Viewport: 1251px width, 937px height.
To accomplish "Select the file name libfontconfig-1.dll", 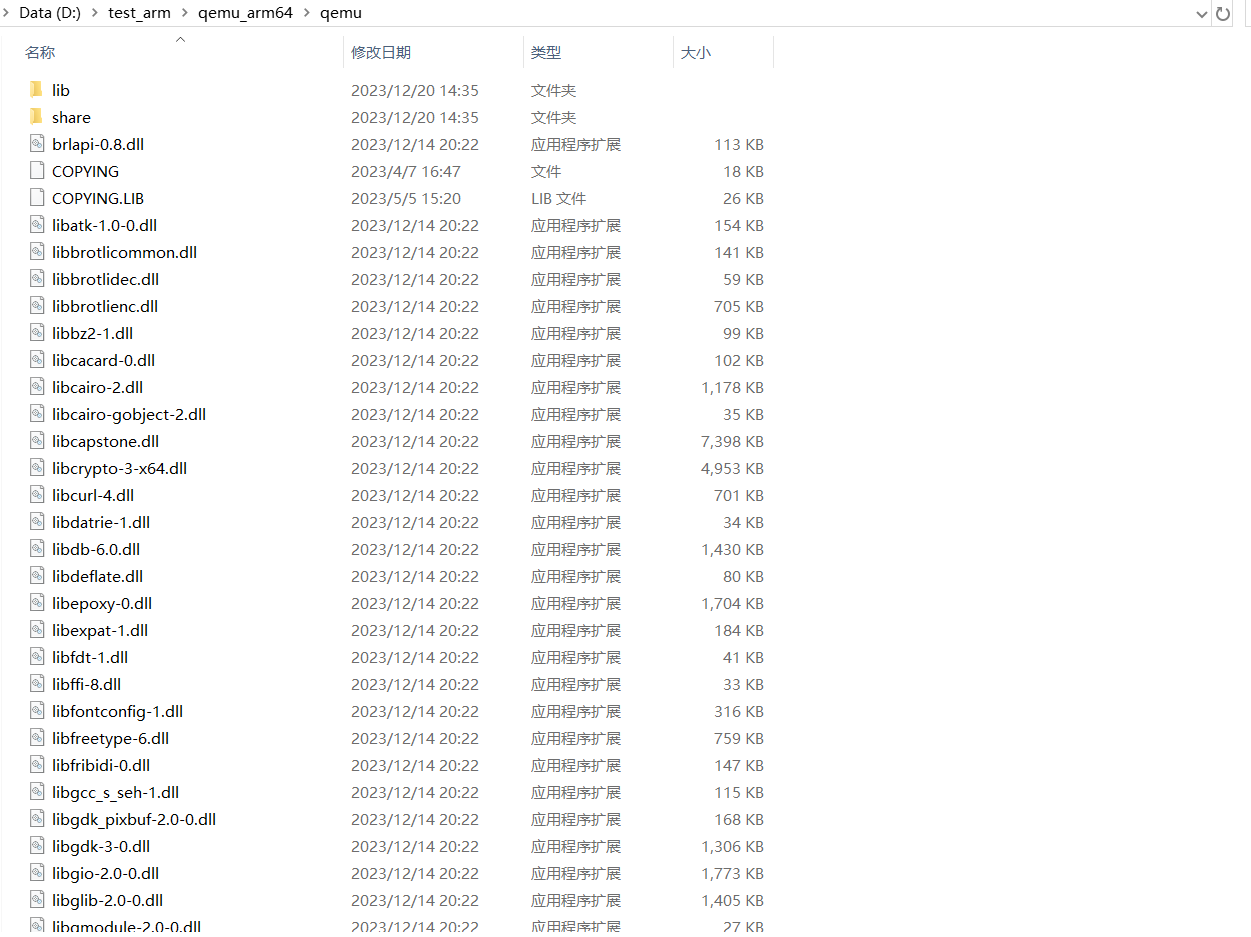I will [x=117, y=711].
